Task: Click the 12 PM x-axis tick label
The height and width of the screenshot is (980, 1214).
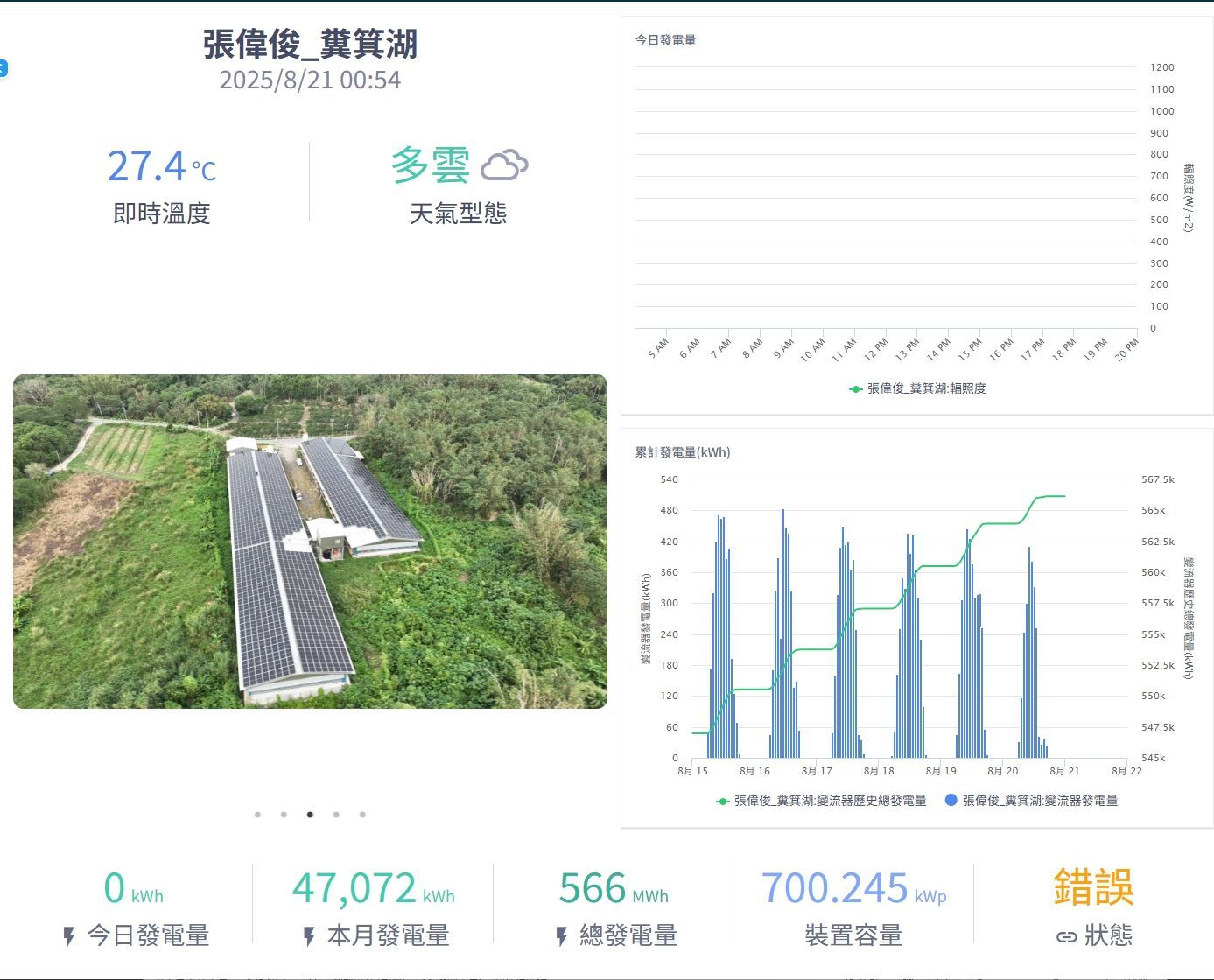Action: pyautogui.click(x=875, y=350)
